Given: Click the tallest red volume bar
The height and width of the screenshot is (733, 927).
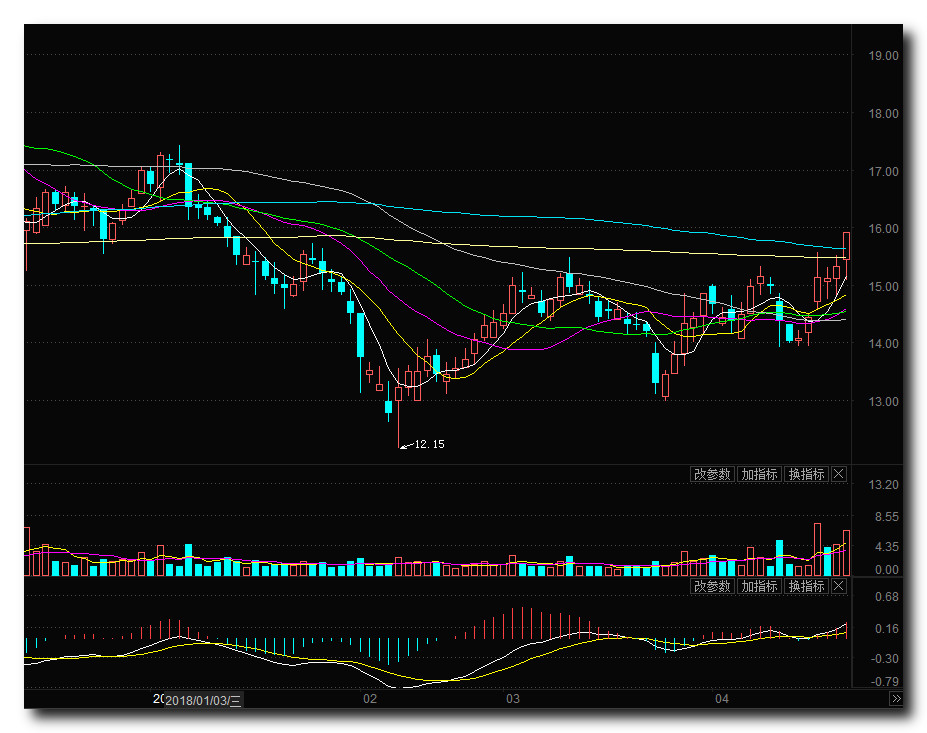Looking at the screenshot, I should pos(817,549).
